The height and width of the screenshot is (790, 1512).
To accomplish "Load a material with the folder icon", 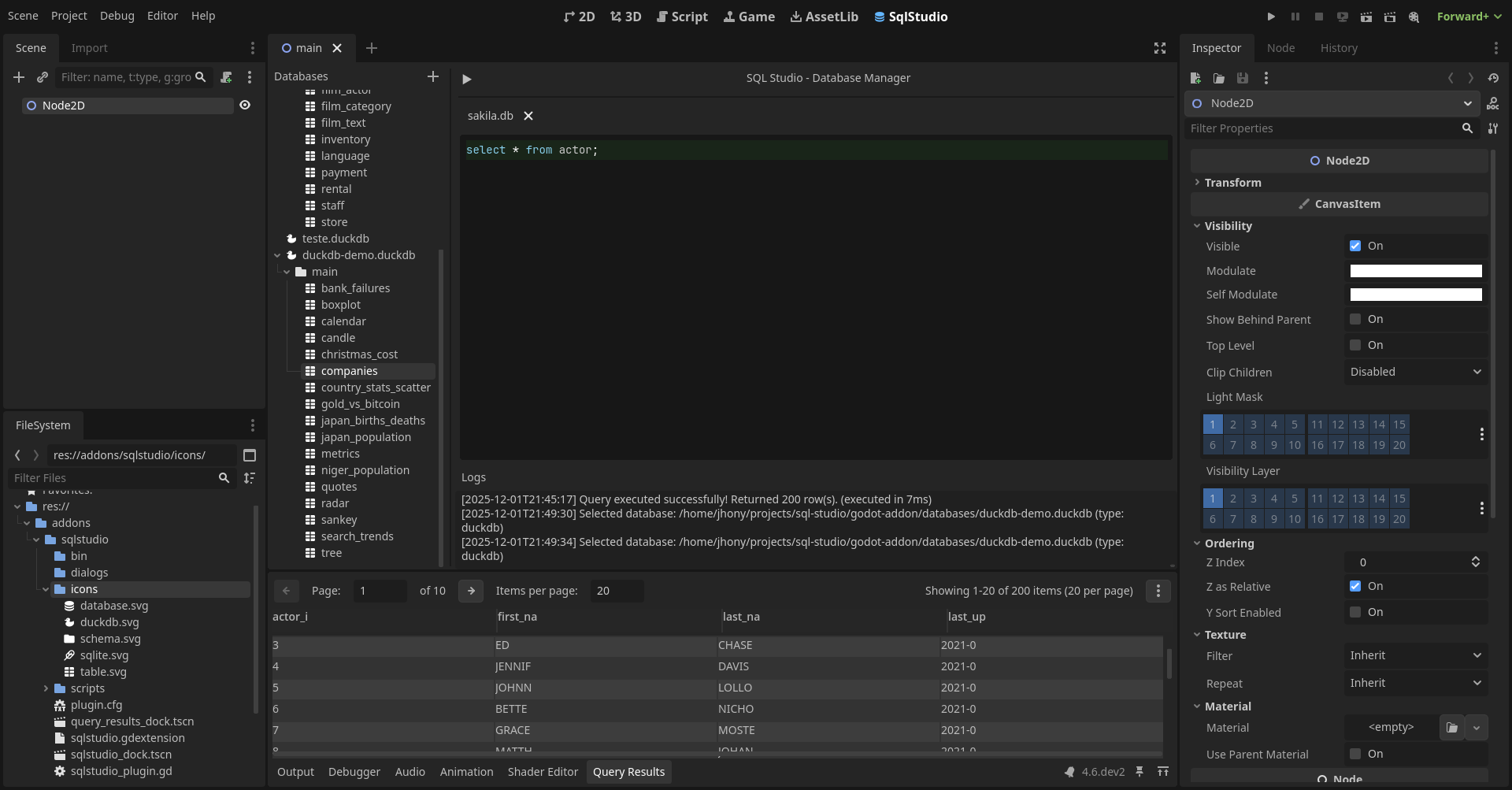I will click(1451, 728).
